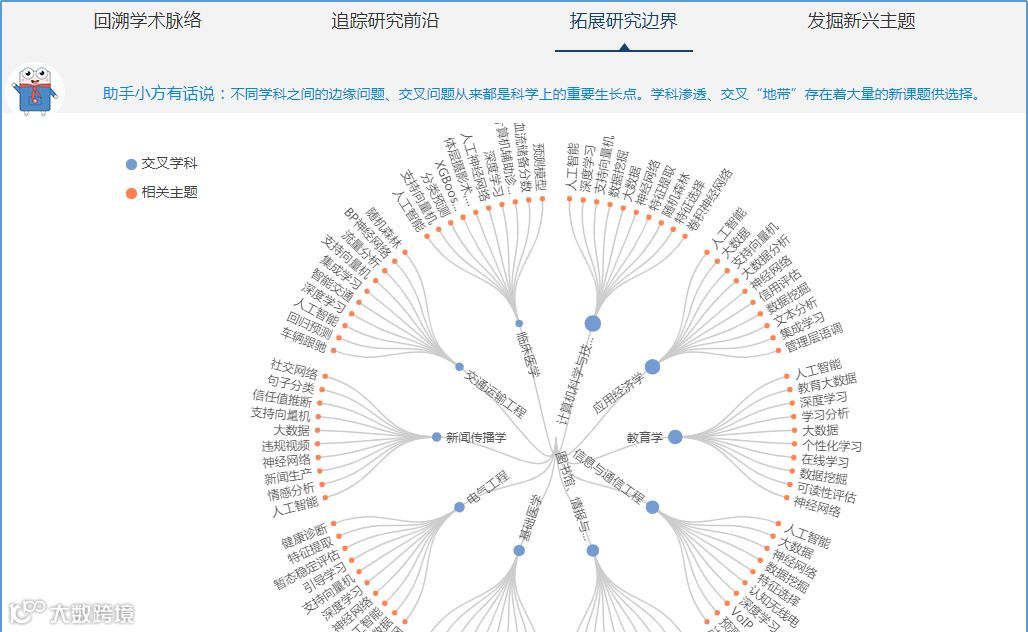Collapse the 临床医学 discipline node
This screenshot has height=632, width=1028.
tap(519, 323)
